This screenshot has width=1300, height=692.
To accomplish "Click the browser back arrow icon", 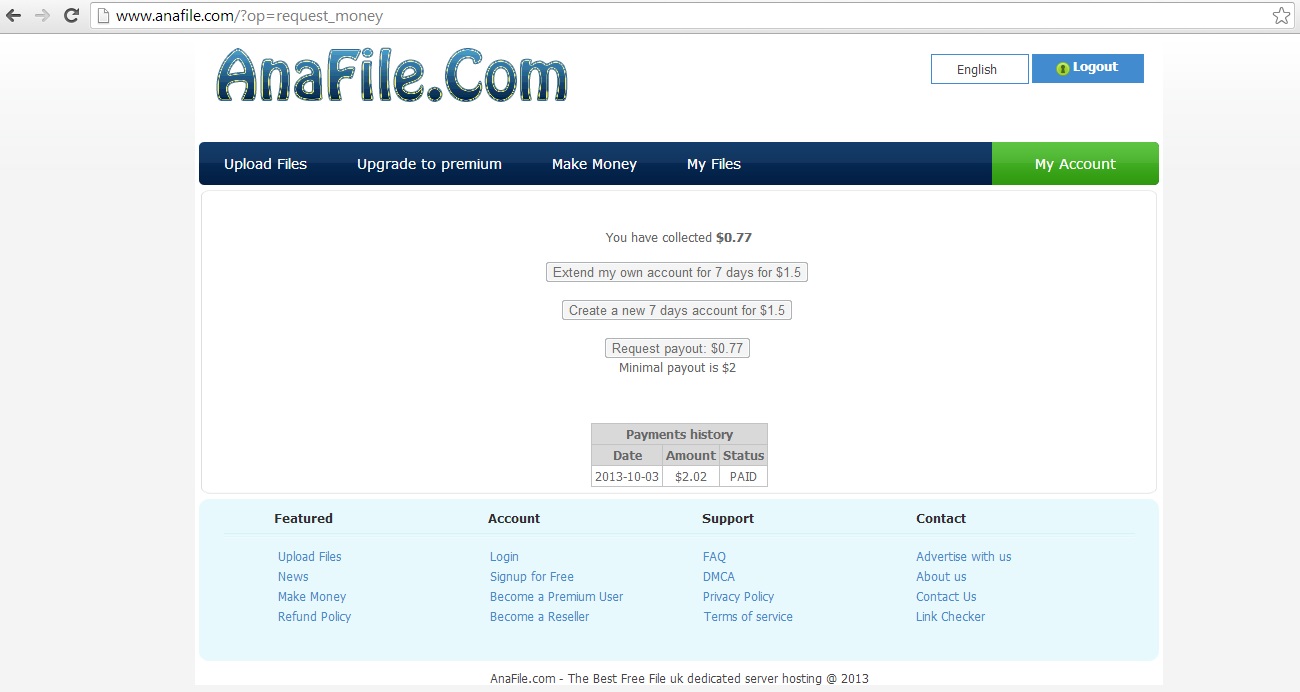I will pos(14,16).
